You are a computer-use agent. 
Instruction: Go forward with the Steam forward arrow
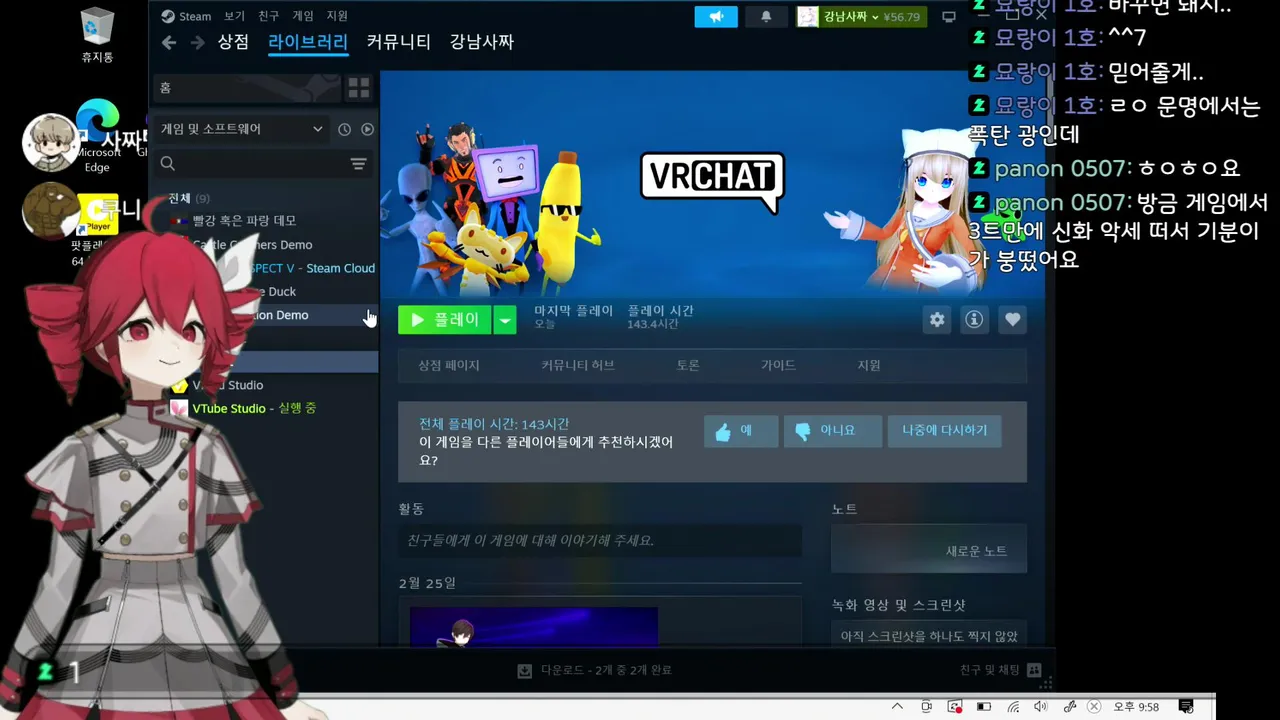click(198, 42)
